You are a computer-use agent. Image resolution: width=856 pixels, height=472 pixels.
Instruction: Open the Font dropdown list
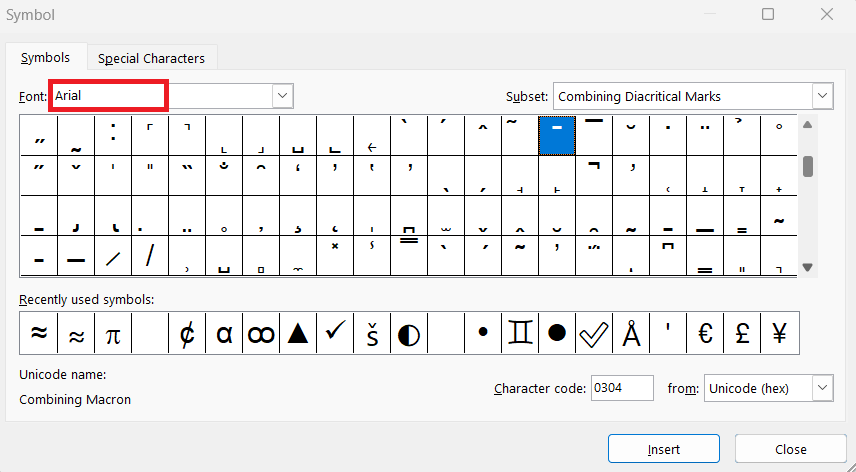click(x=282, y=96)
